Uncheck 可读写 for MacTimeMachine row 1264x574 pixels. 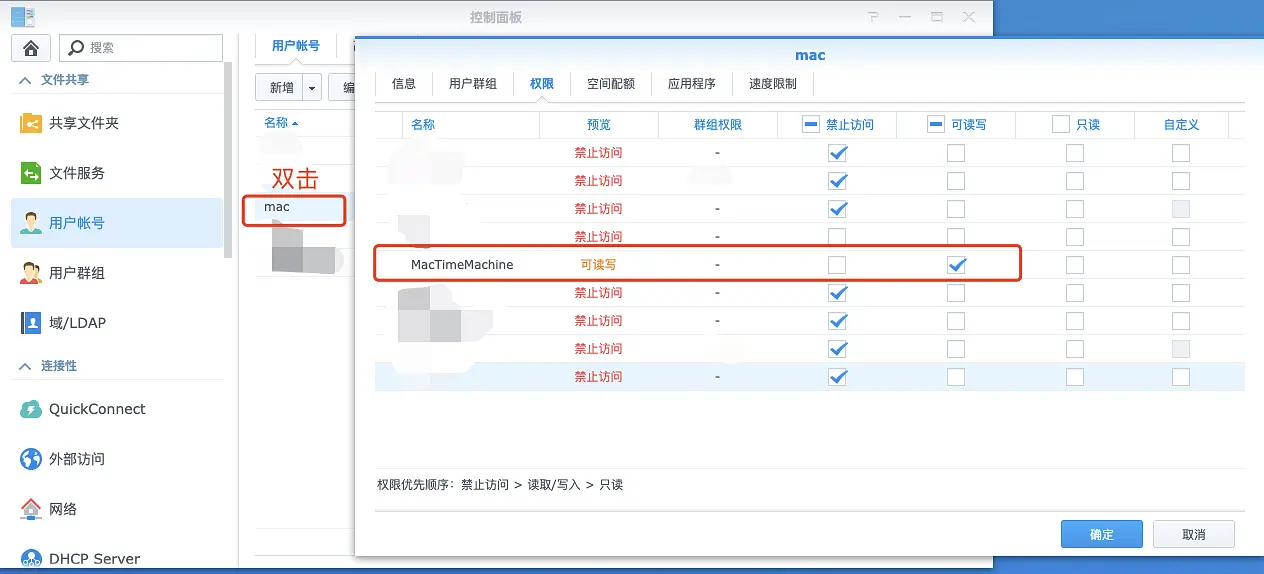click(956, 265)
